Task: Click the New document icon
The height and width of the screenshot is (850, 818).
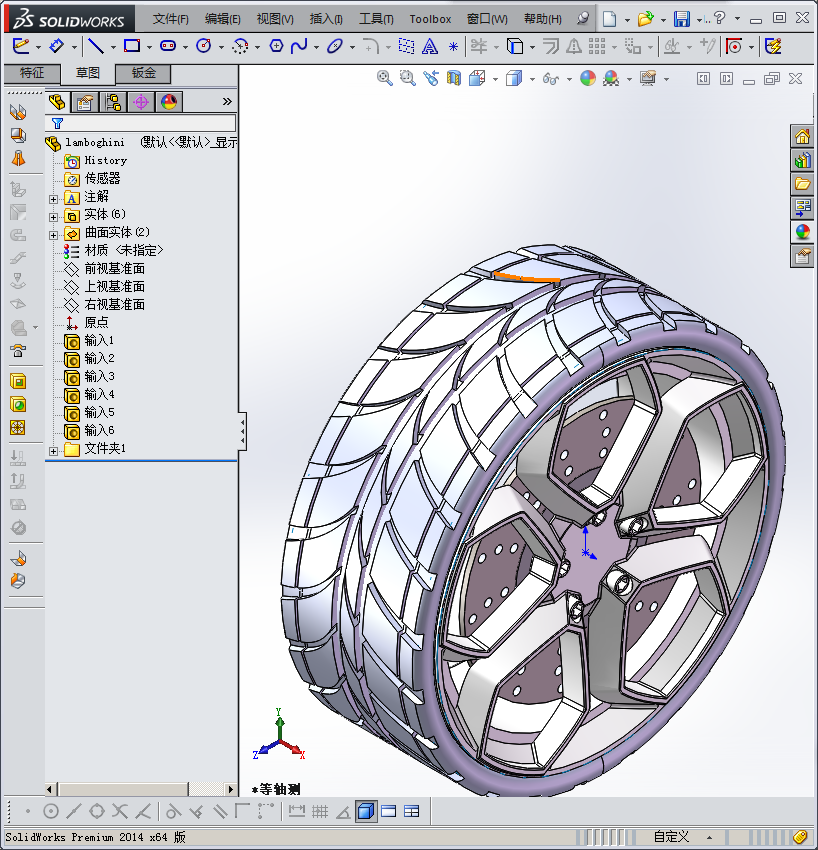Action: (609, 19)
